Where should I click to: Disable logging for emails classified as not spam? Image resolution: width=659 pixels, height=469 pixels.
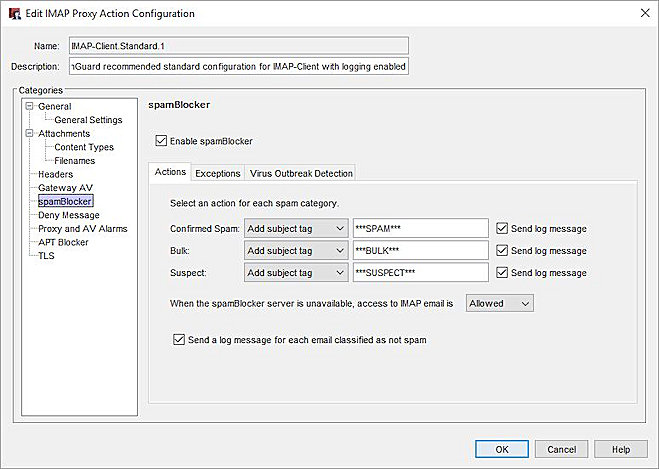coord(179,340)
